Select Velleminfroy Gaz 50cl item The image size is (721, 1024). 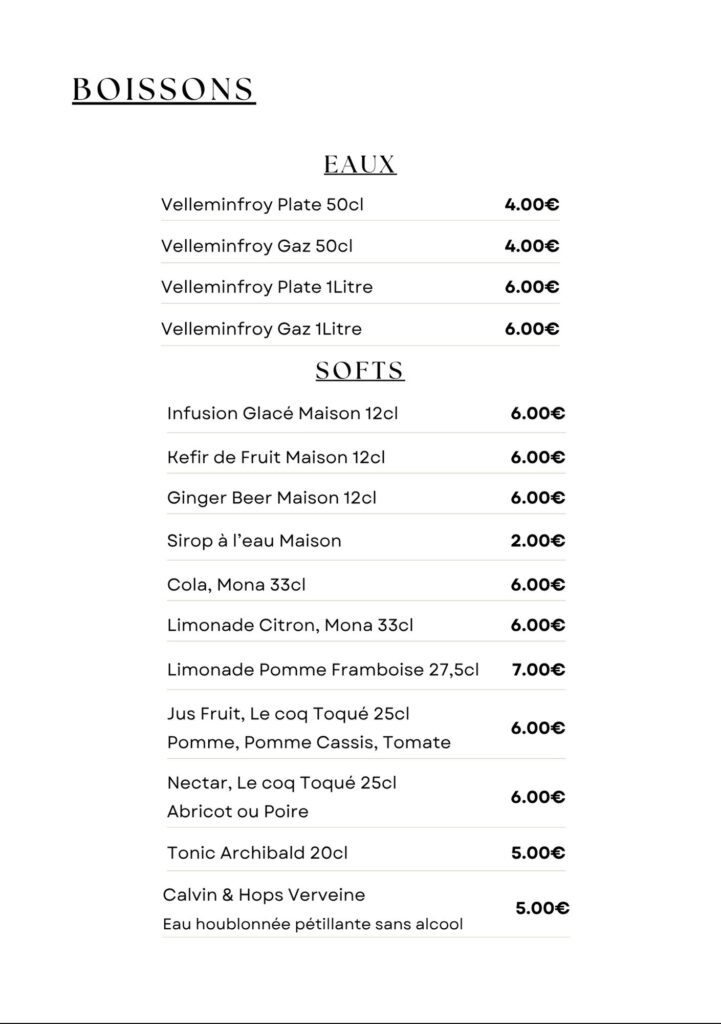(x=257, y=246)
